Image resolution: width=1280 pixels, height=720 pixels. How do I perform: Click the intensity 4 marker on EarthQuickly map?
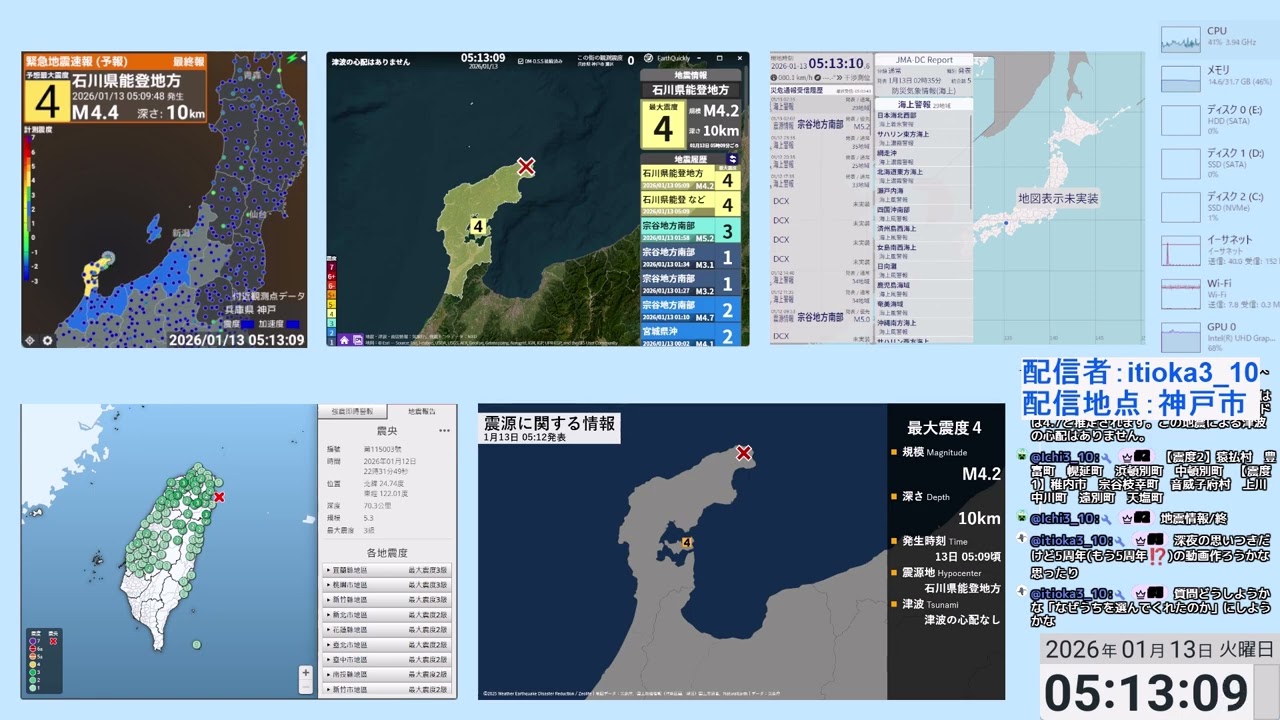point(478,227)
